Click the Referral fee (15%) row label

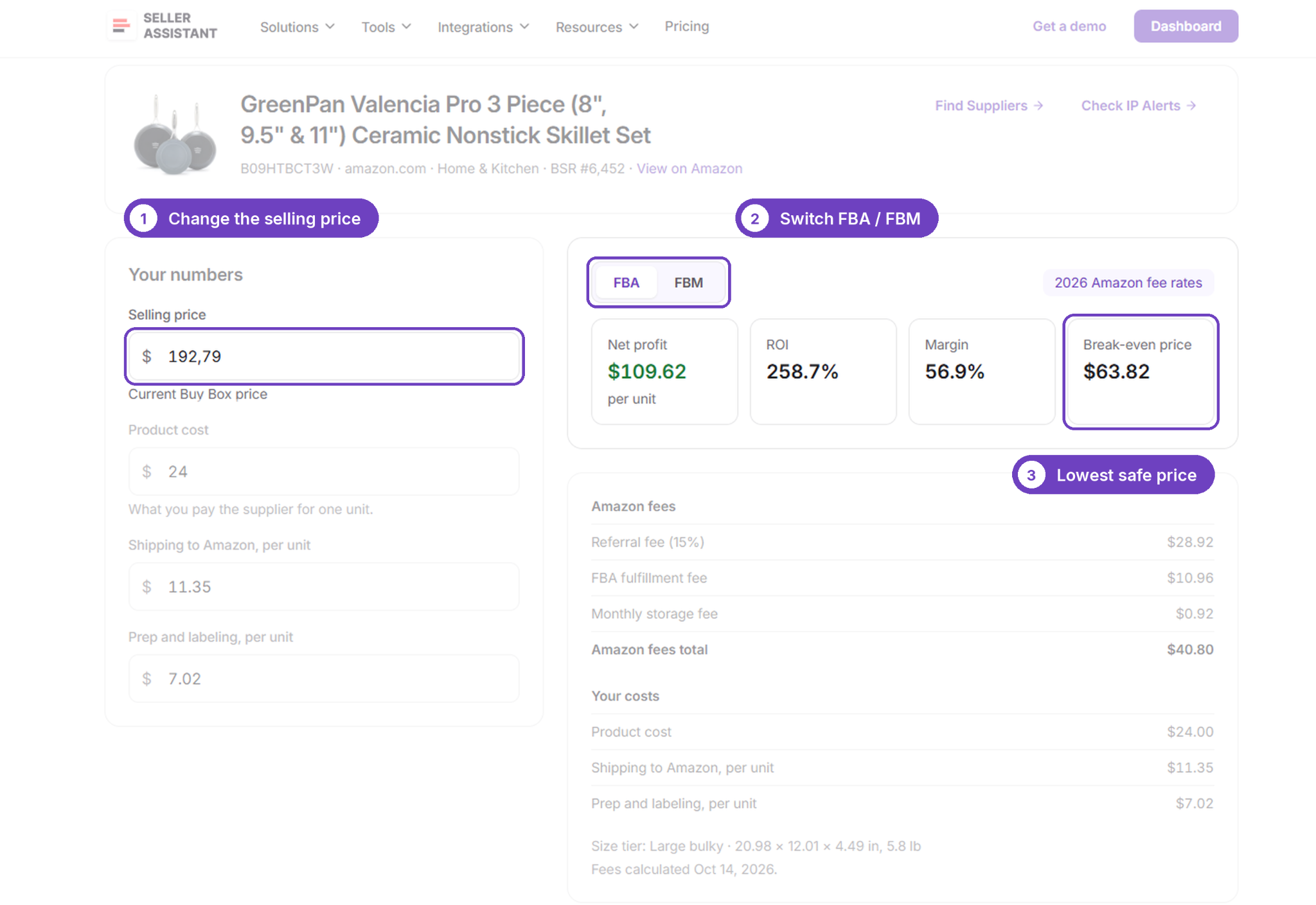point(648,542)
